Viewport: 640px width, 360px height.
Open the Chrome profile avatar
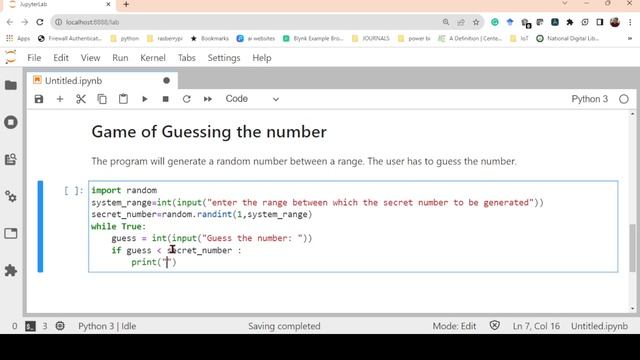click(x=615, y=22)
